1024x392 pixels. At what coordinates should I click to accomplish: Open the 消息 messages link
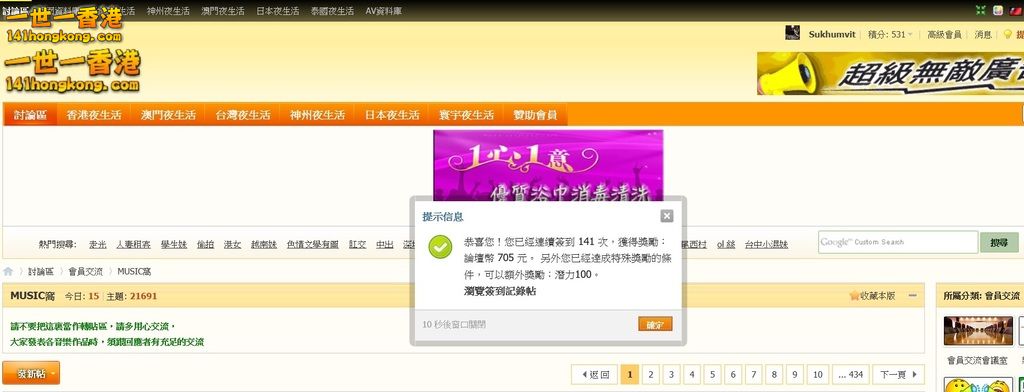[983, 35]
